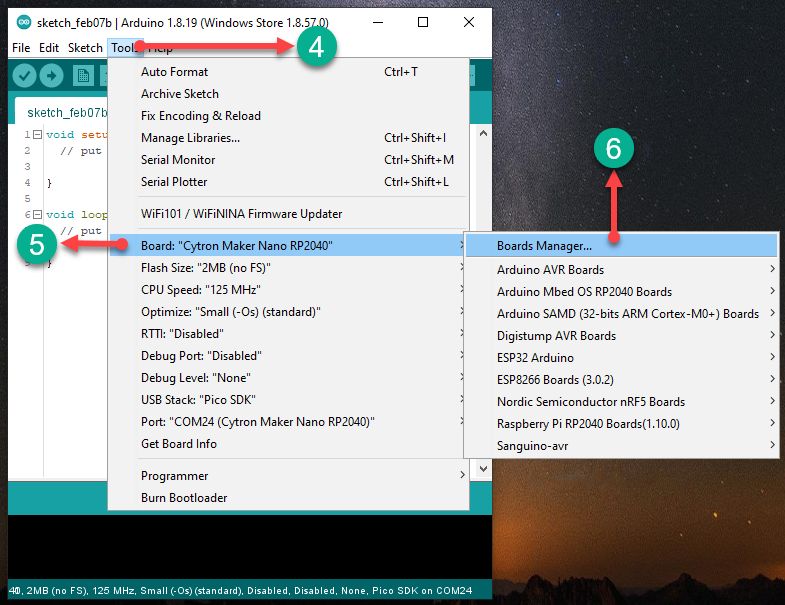Open the File menu
785x605 pixels.
pos(21,48)
